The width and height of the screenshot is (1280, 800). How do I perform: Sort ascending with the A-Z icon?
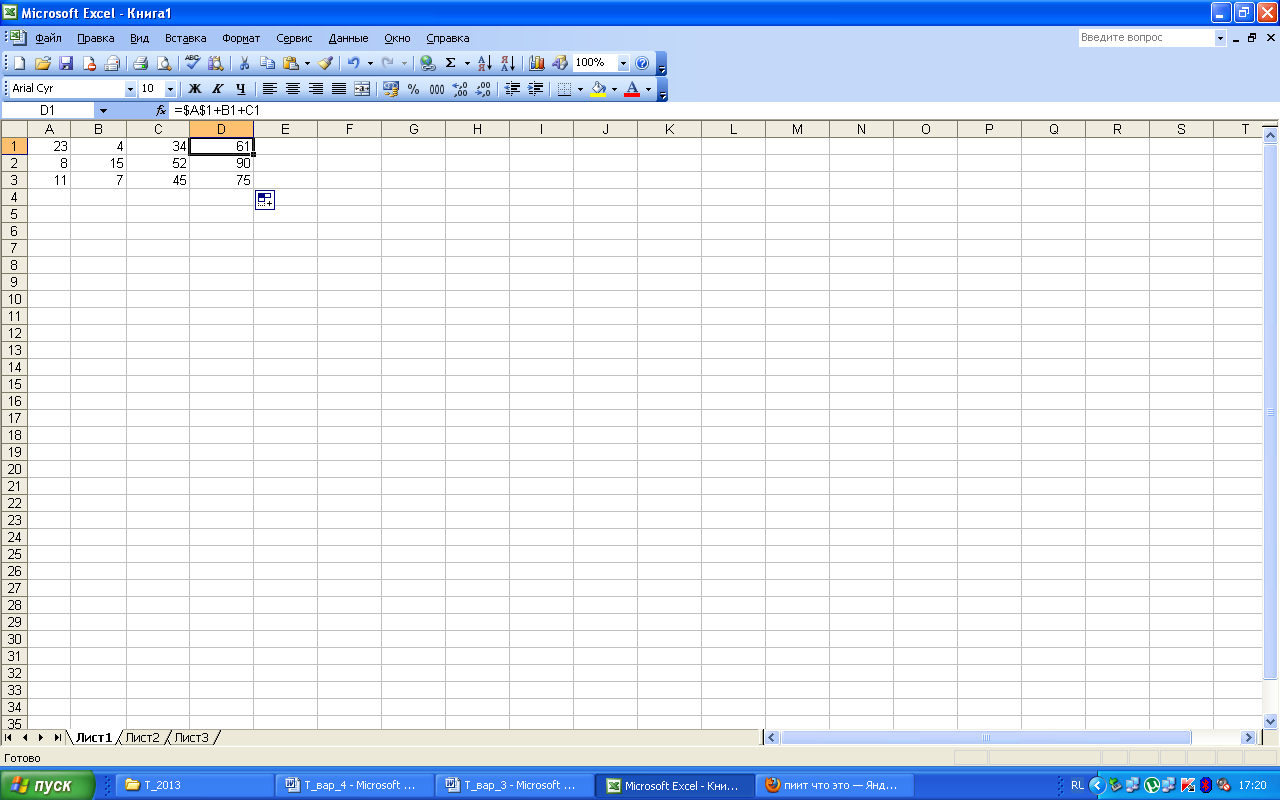(x=485, y=63)
